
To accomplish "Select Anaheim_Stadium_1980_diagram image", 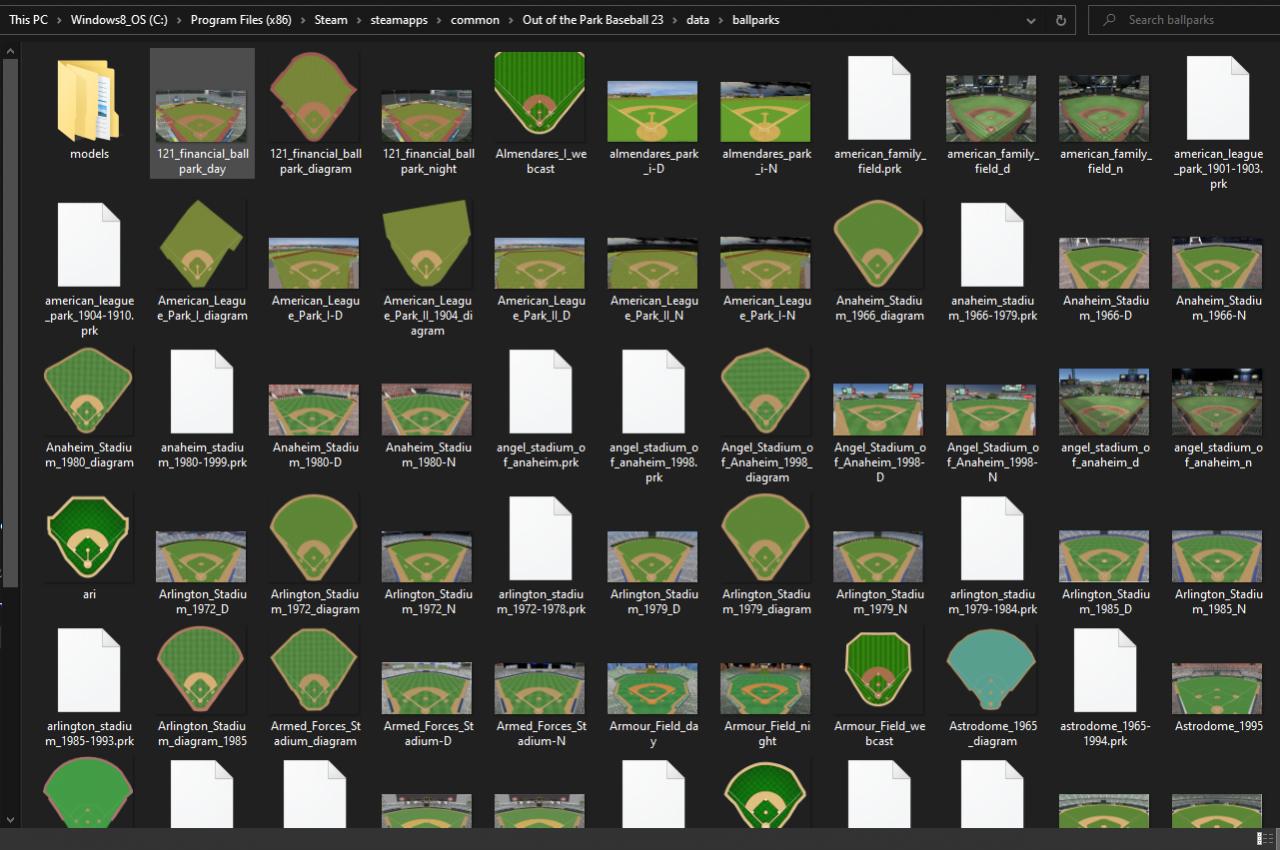I will 90,407.
